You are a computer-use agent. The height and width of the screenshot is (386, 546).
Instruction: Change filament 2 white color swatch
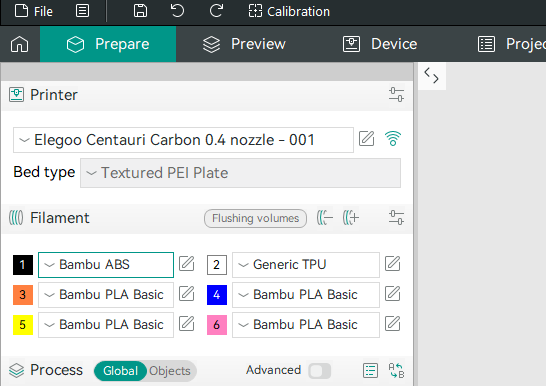click(x=217, y=265)
